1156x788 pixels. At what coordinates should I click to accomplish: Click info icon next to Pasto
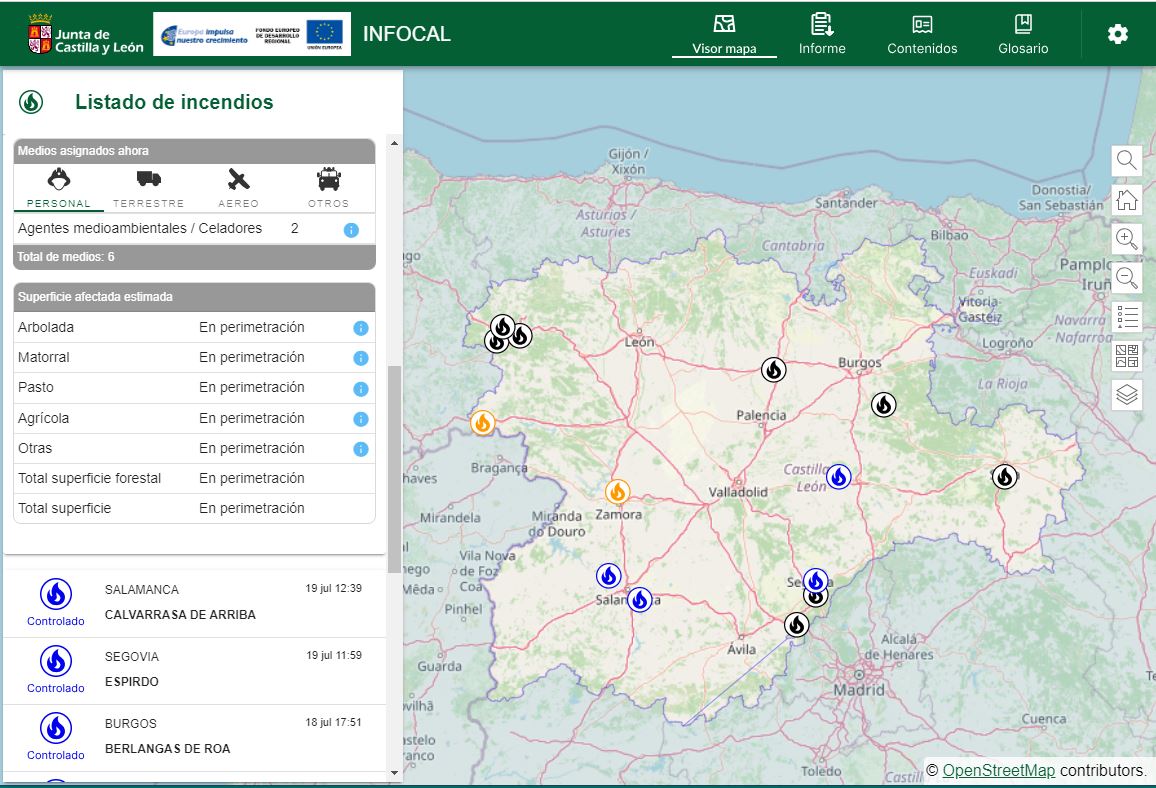click(361, 388)
